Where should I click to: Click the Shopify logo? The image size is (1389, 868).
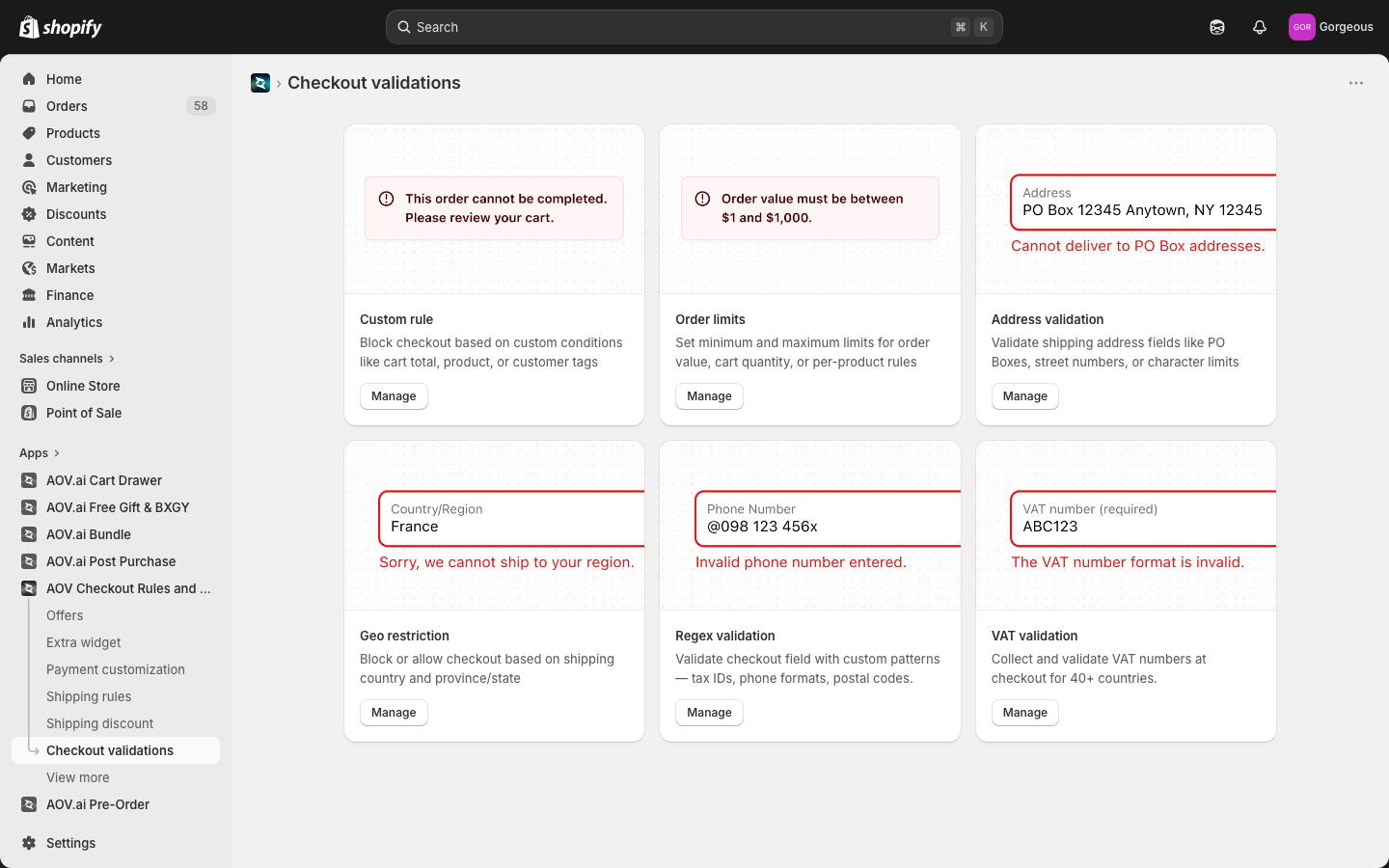click(x=61, y=27)
